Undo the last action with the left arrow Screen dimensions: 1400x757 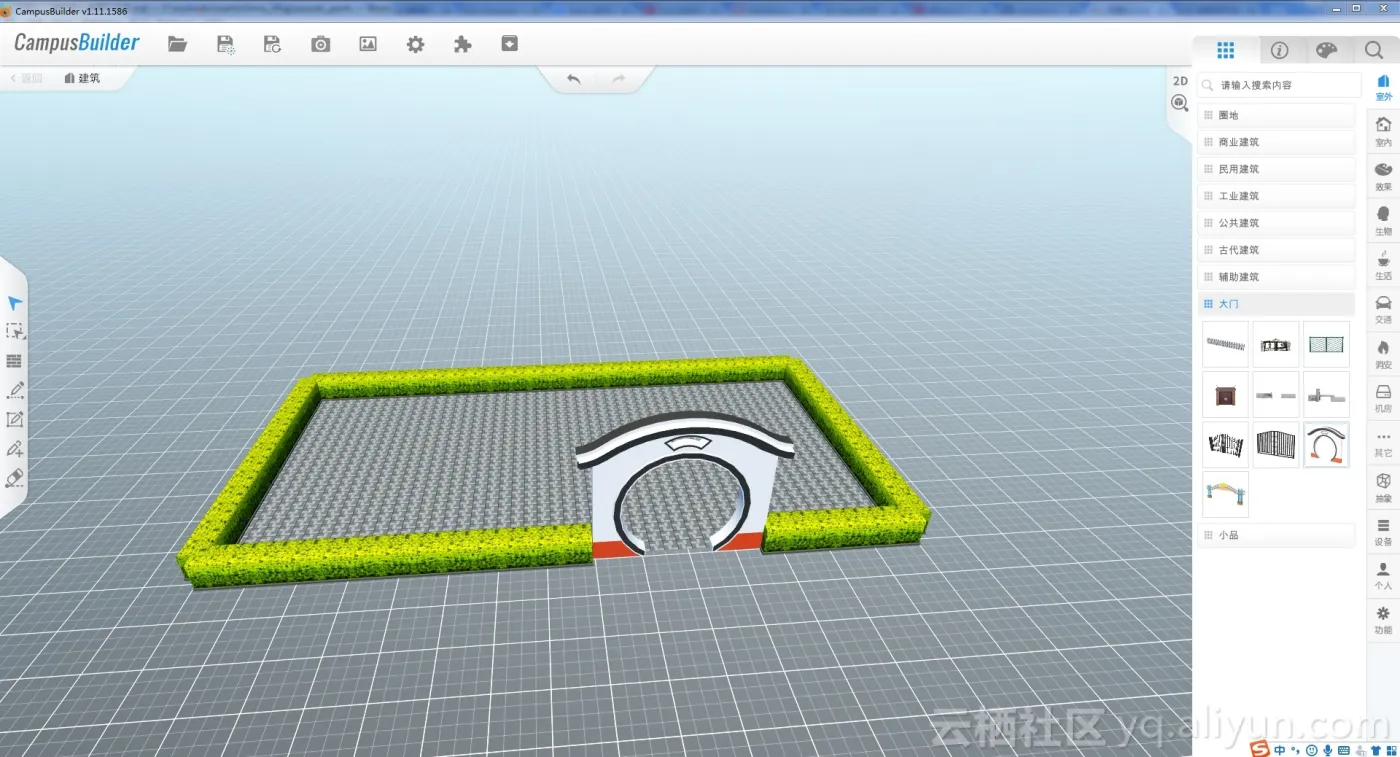tap(574, 79)
